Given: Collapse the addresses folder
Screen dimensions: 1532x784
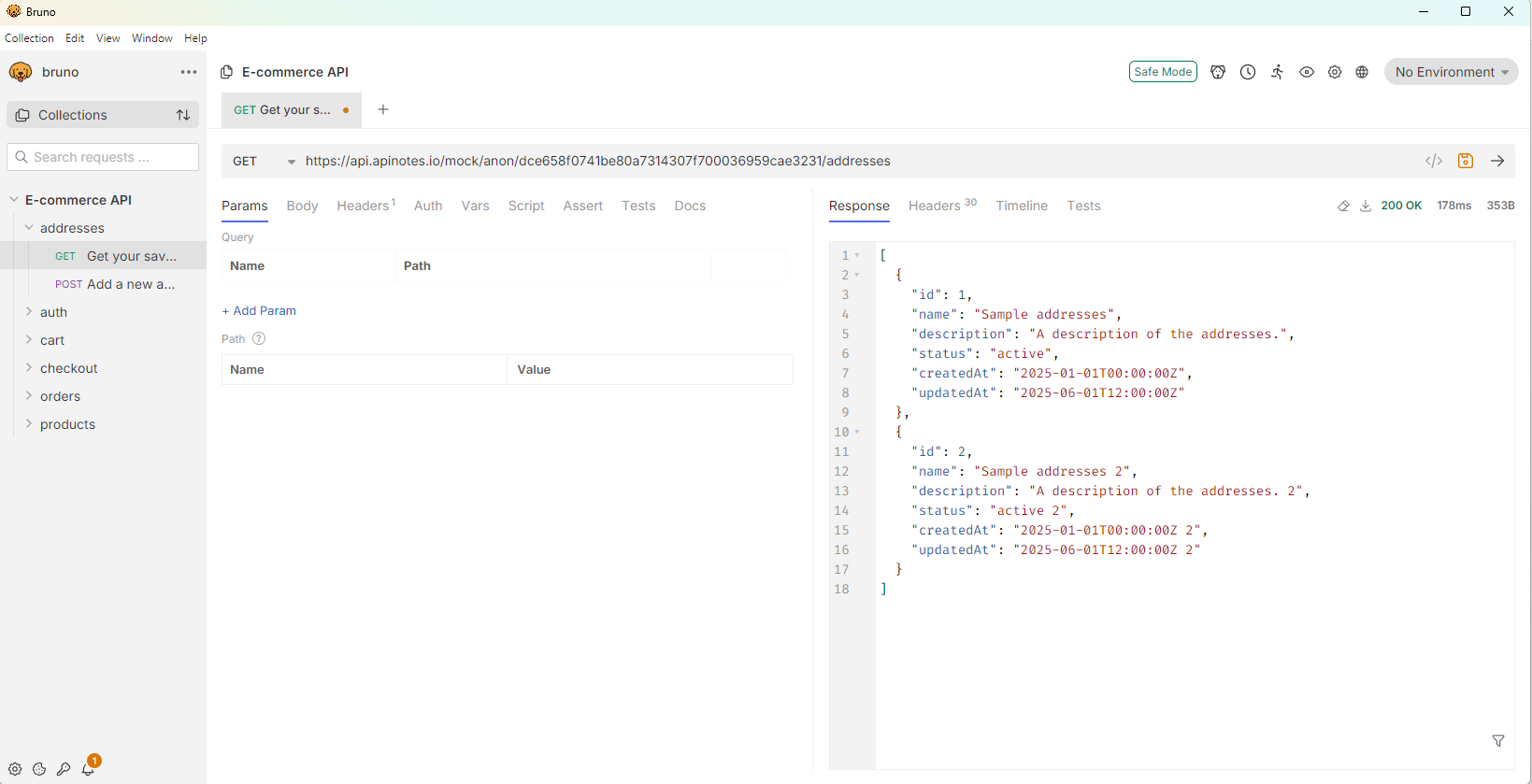Looking at the screenshot, I should [x=29, y=228].
